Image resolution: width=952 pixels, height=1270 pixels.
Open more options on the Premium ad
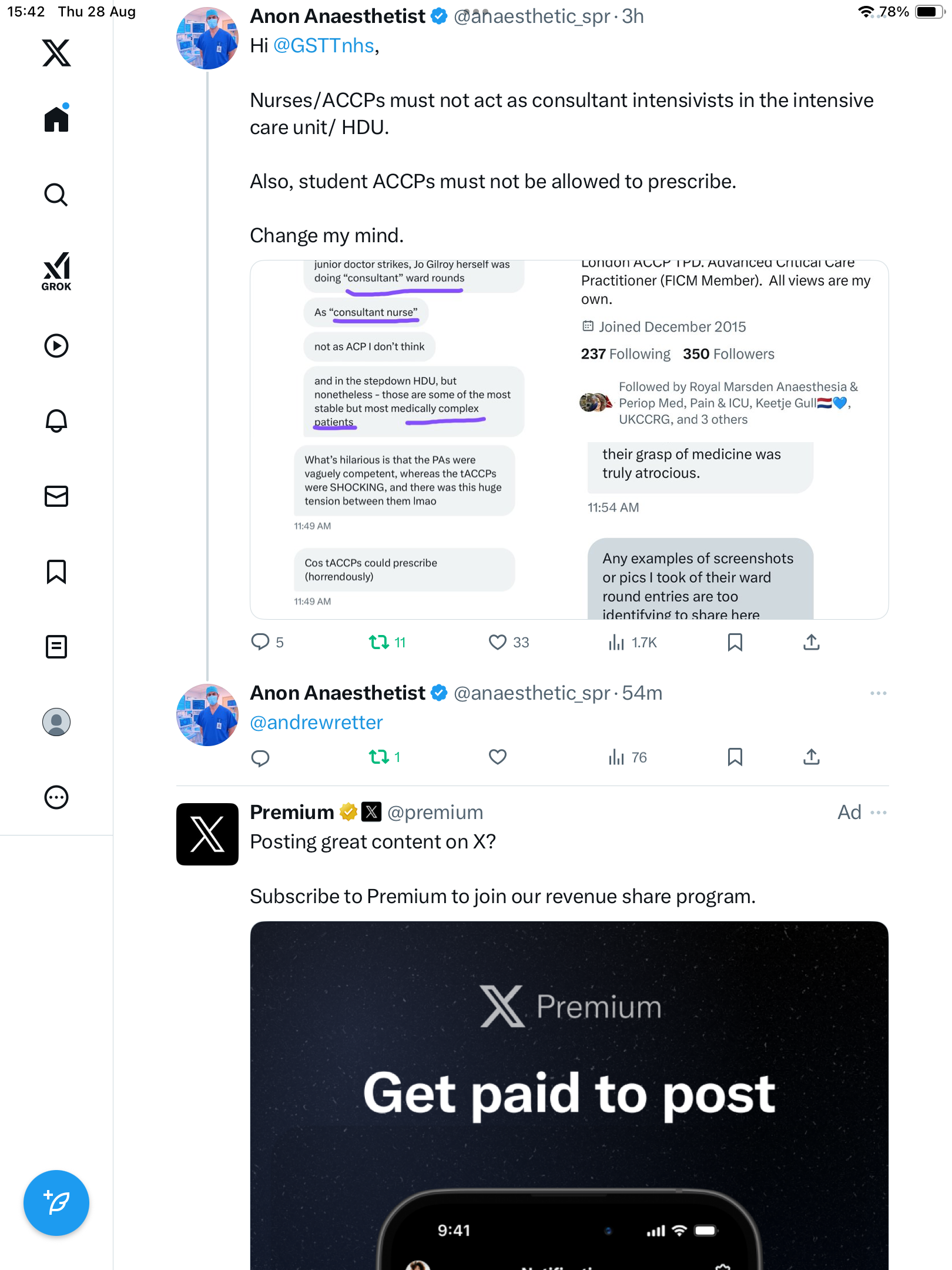pos(879,813)
